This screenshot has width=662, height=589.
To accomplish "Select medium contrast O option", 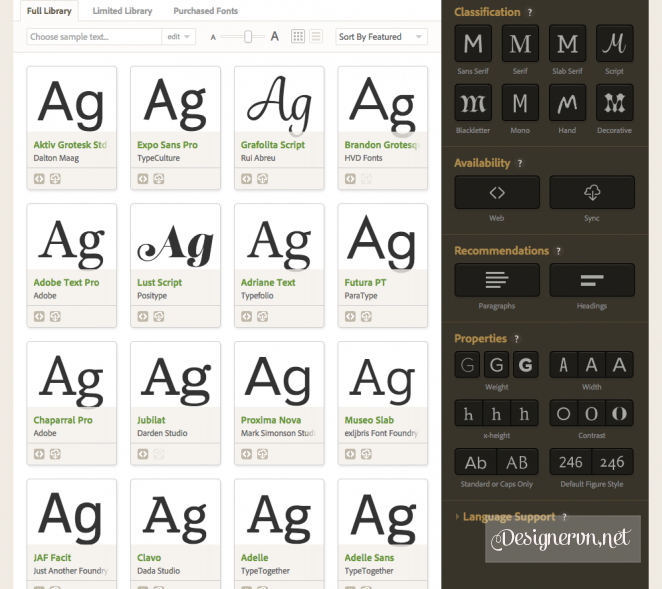I will [591, 413].
